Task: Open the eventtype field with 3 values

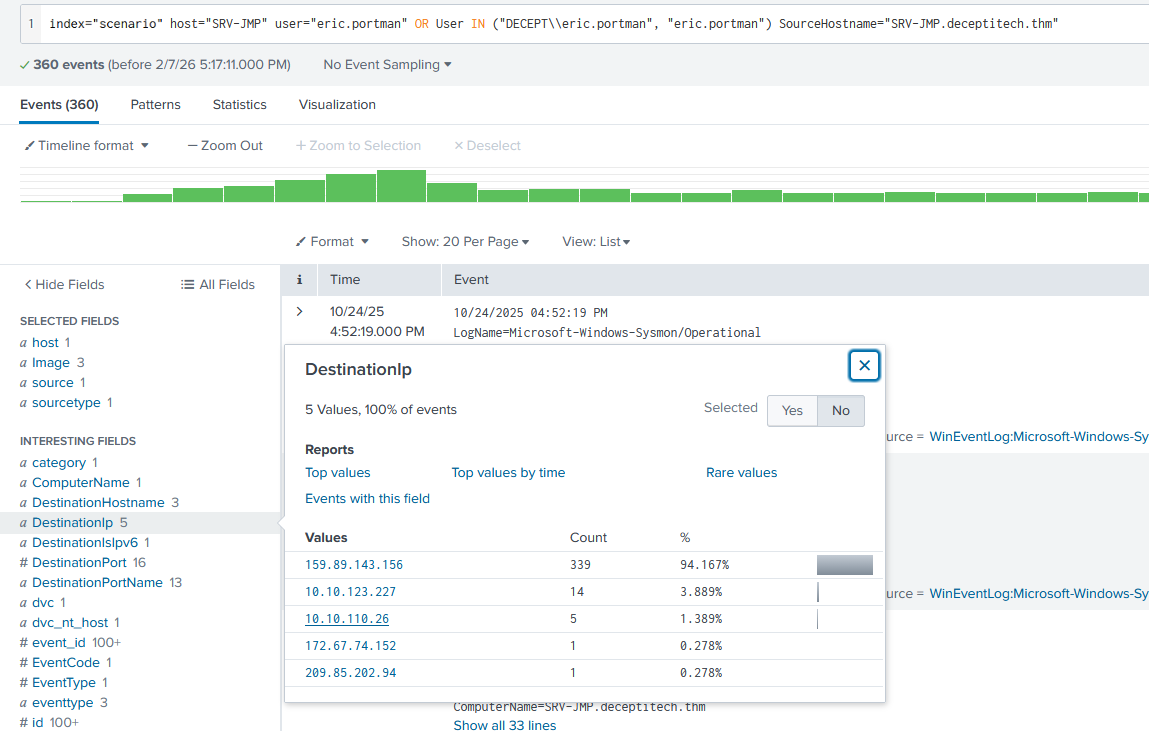Action: pos(63,702)
